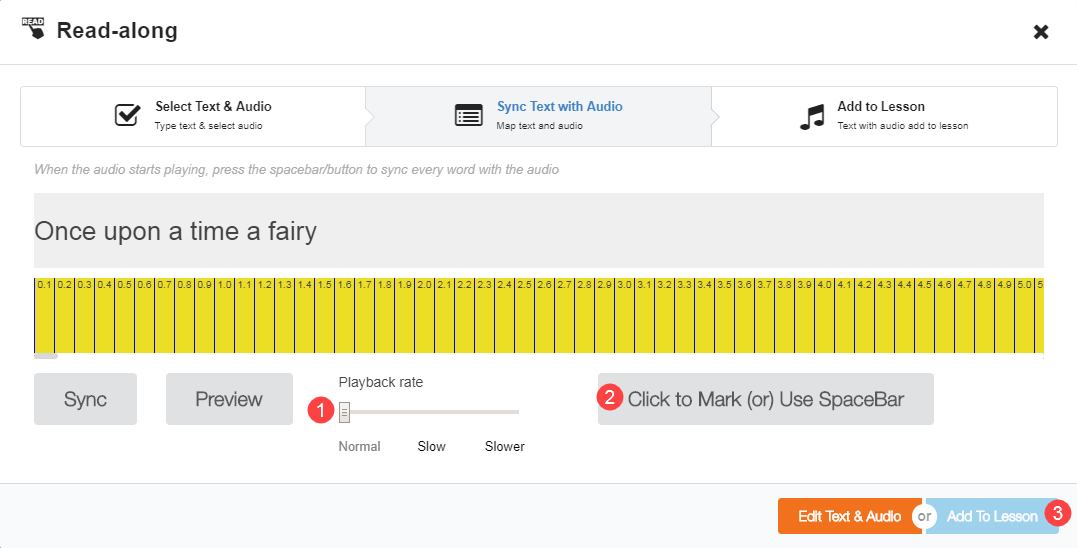The height and width of the screenshot is (548, 1077).
Task: Click the red number 1 badge
Action: pos(320,410)
